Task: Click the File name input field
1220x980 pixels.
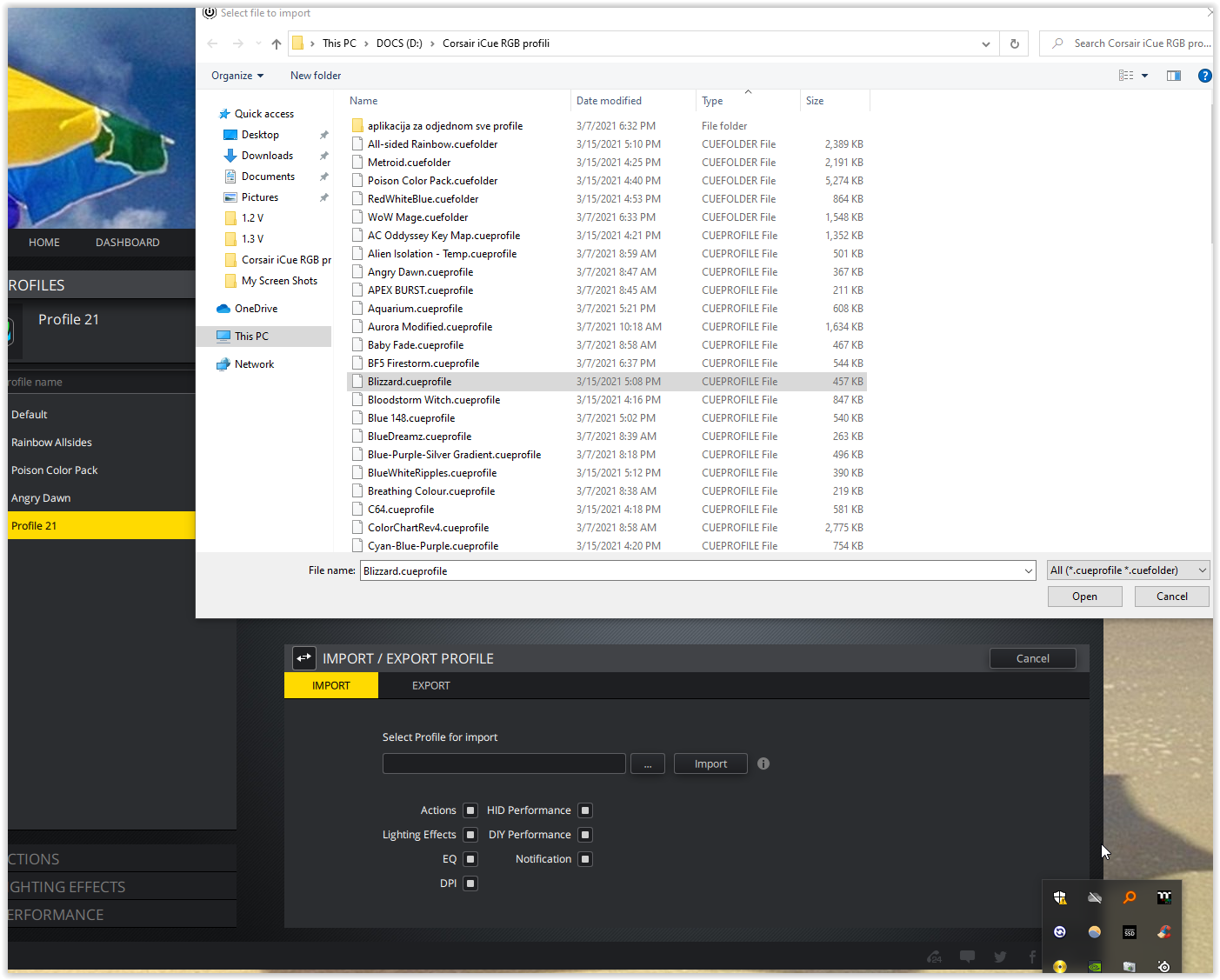Action: click(691, 571)
